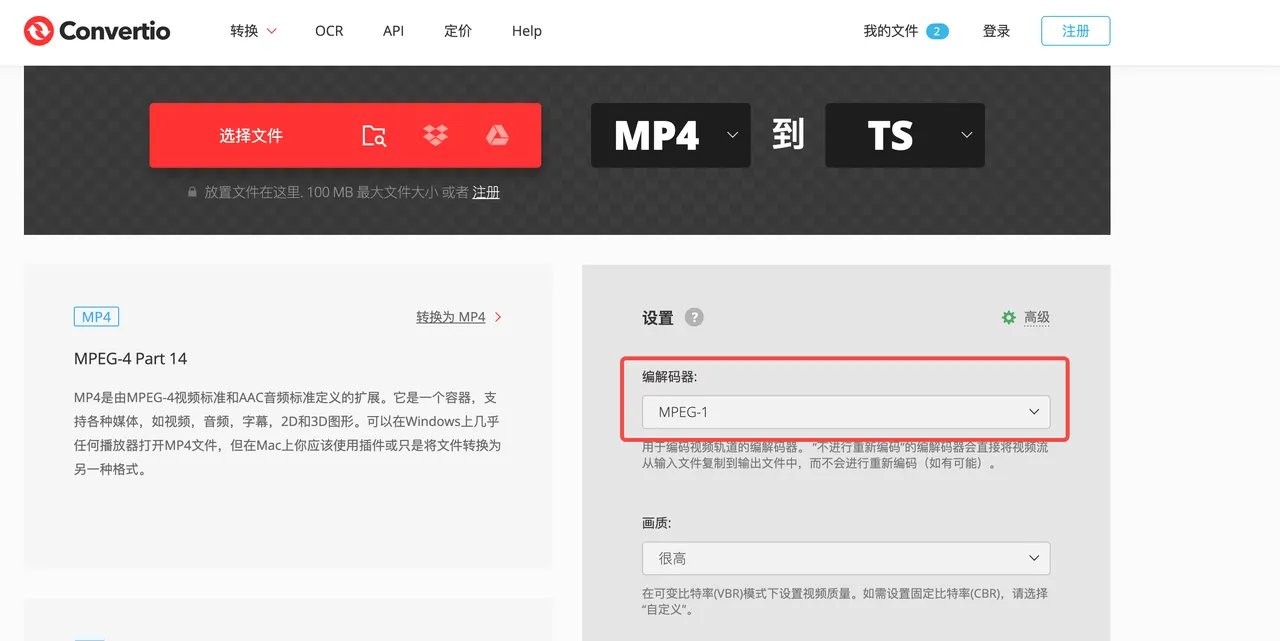Browse files with the folder search icon
This screenshot has height=641, width=1280.
pos(374,135)
